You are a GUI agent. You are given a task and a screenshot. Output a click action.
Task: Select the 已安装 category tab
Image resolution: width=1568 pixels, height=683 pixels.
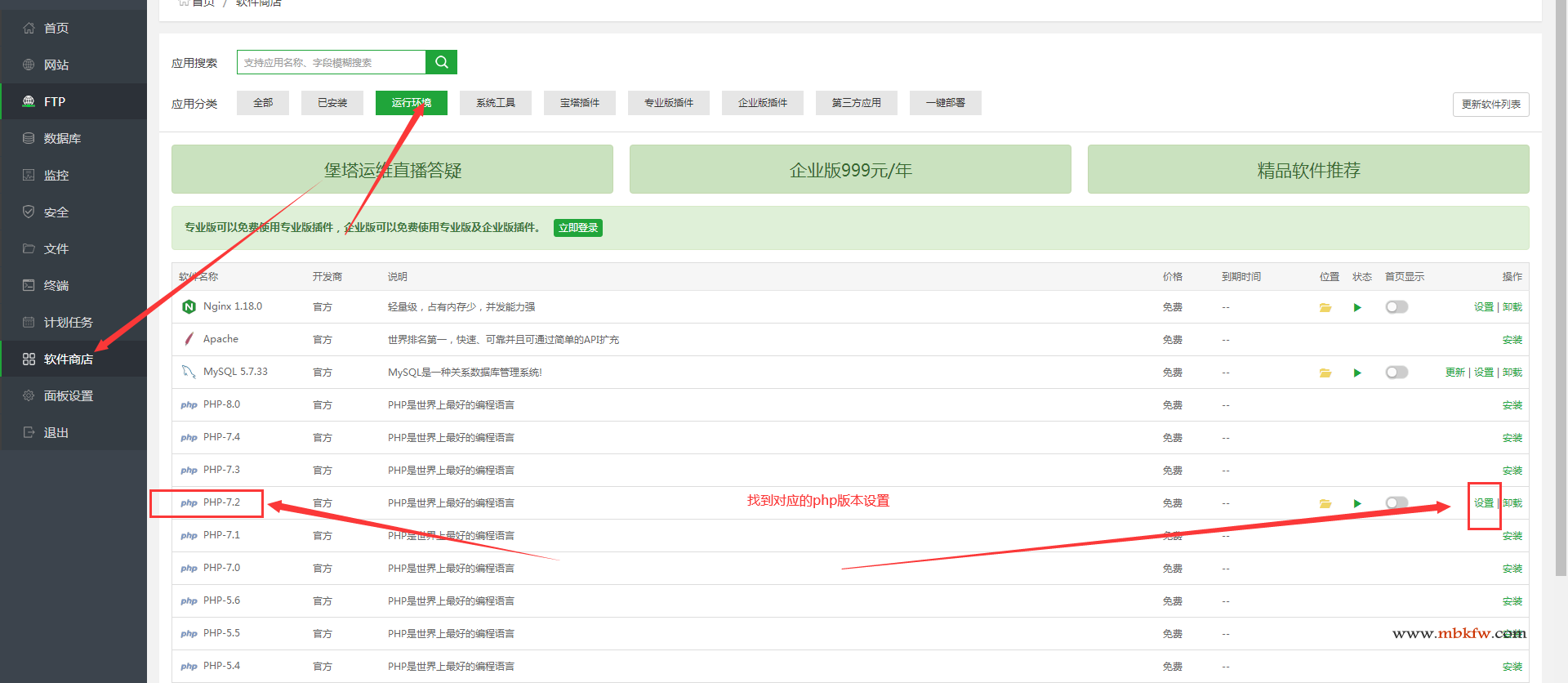[332, 103]
